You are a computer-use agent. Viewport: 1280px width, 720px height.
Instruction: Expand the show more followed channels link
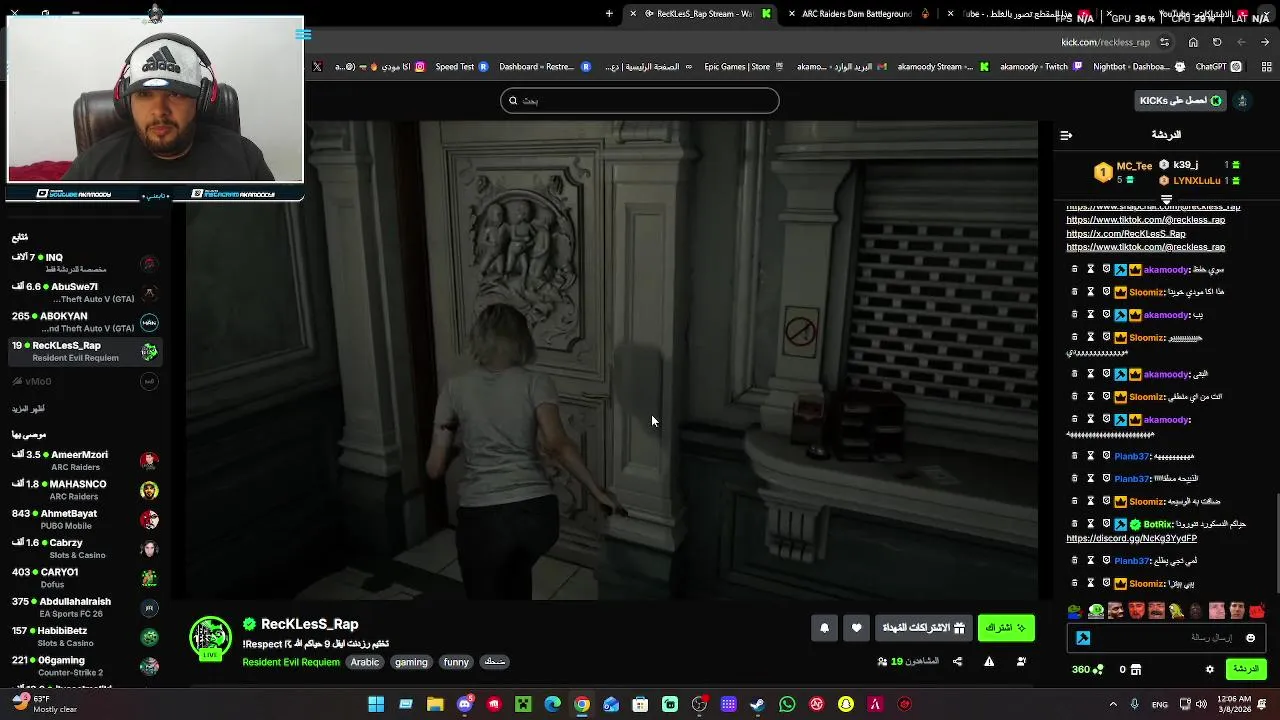pyautogui.click(x=28, y=409)
